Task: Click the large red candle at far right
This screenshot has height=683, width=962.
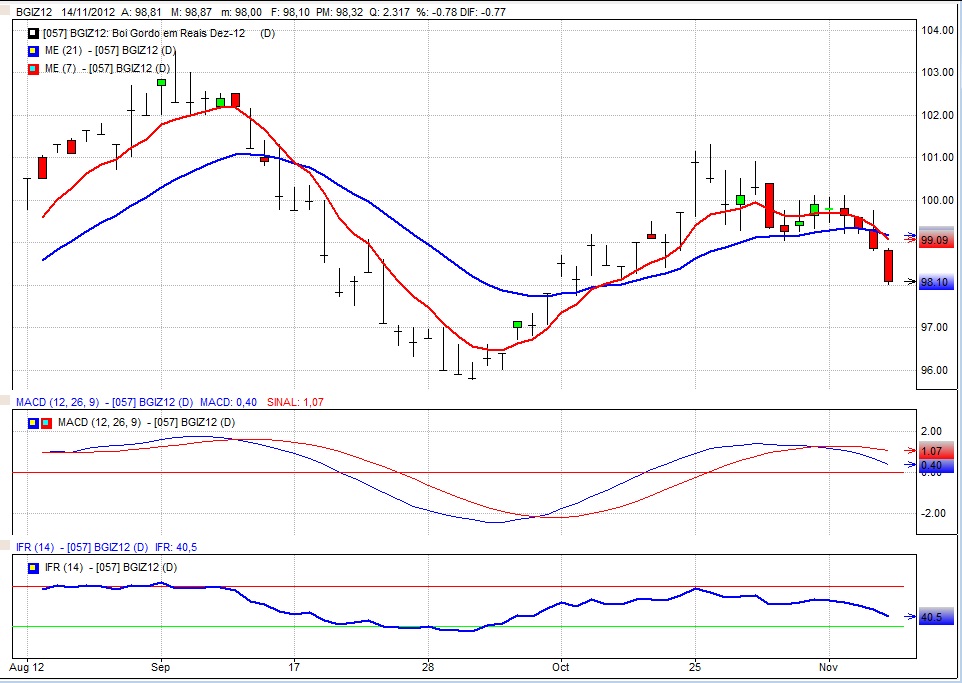Action: pos(888,266)
